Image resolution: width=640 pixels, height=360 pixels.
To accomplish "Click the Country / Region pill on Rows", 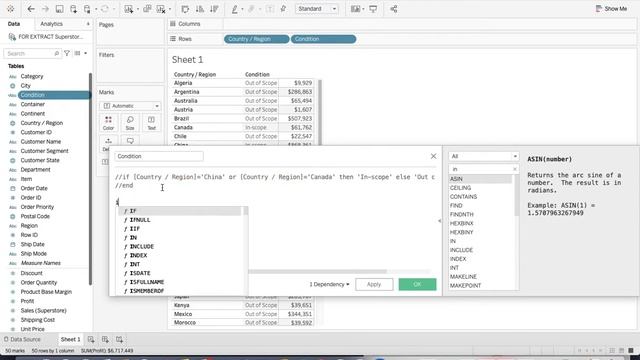I will pyautogui.click(x=256, y=39).
